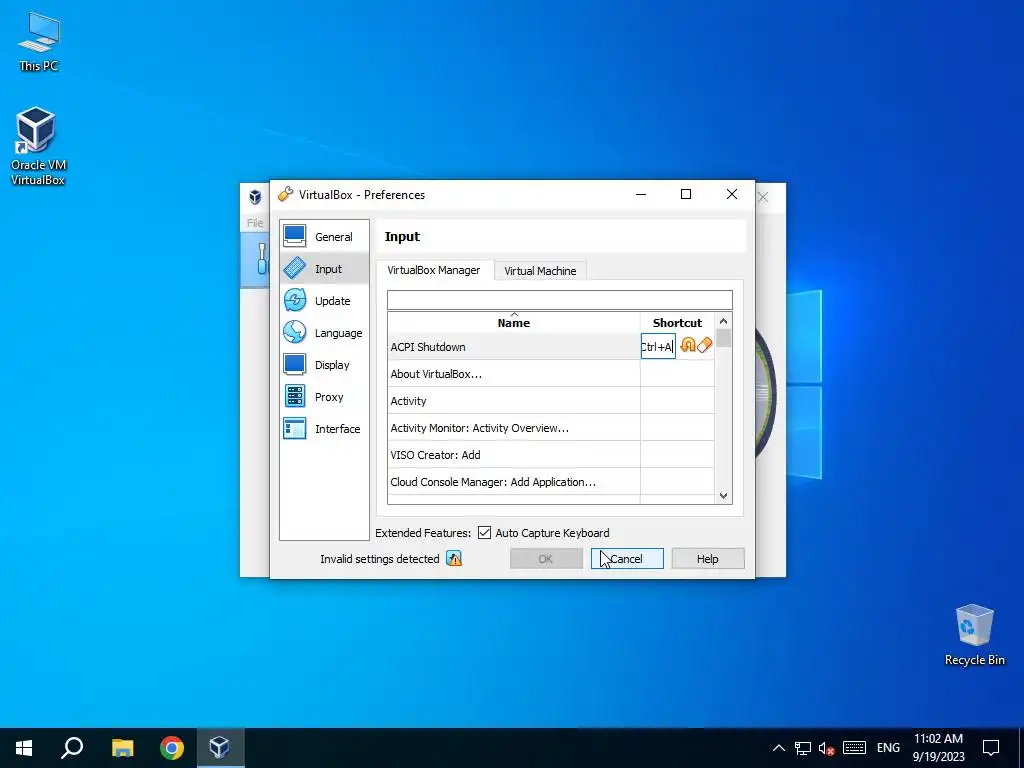Image resolution: width=1024 pixels, height=768 pixels.
Task: Select Activity Monitor: Activity Overview... row
Action: tap(551, 428)
